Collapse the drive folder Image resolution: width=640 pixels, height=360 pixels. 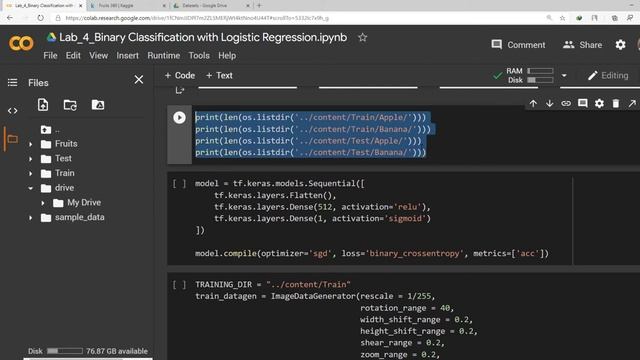click(x=31, y=188)
